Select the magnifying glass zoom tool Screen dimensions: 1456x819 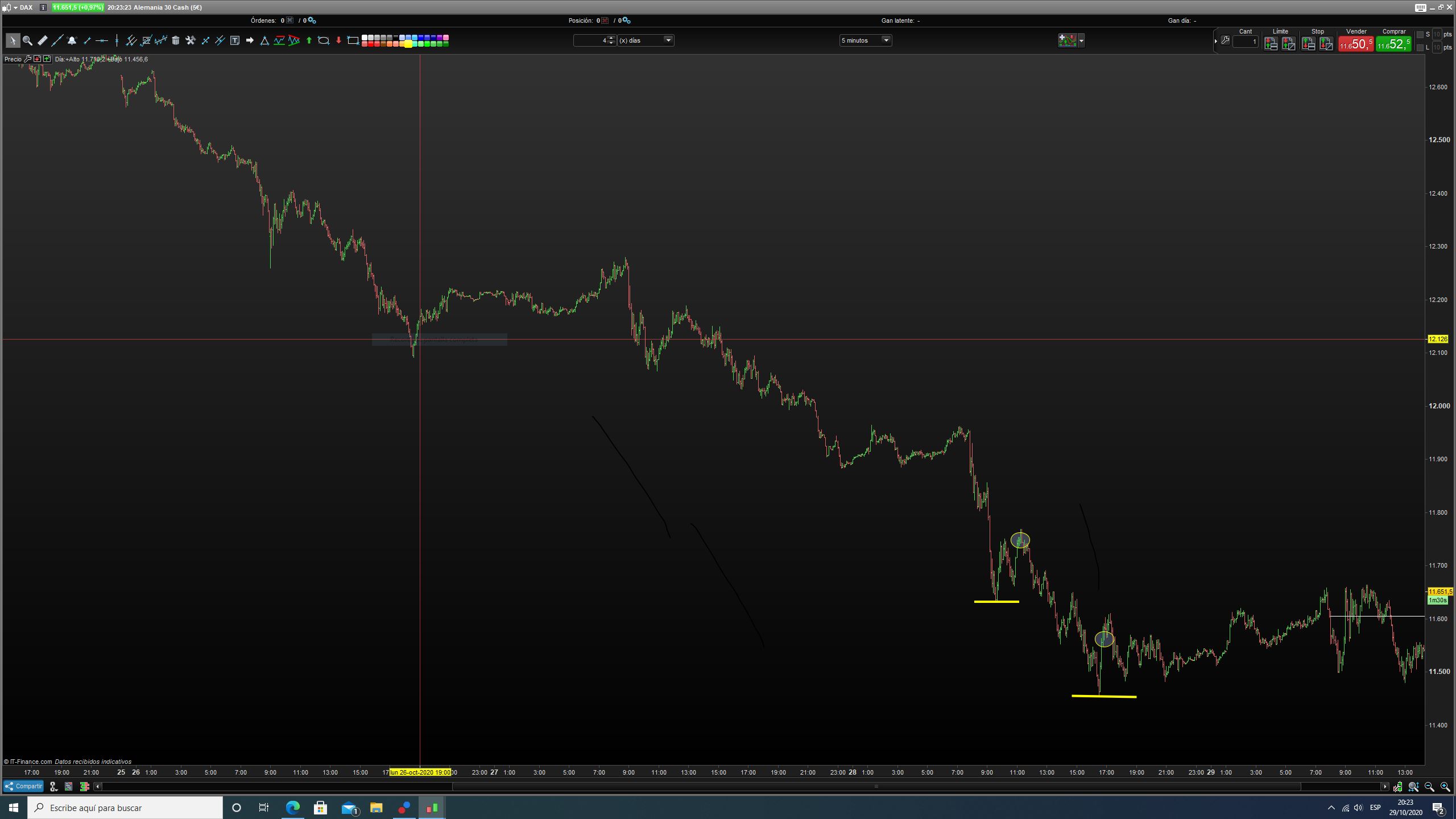[27, 40]
